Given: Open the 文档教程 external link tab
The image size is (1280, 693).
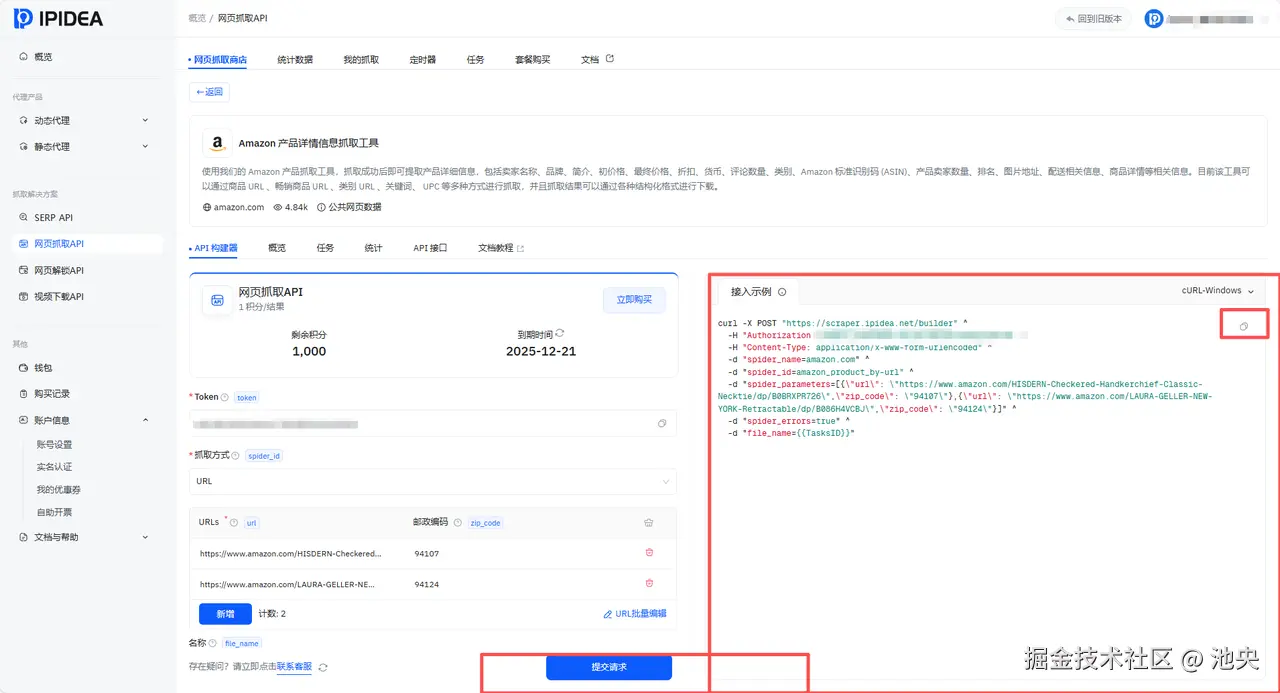Looking at the screenshot, I should [x=500, y=247].
